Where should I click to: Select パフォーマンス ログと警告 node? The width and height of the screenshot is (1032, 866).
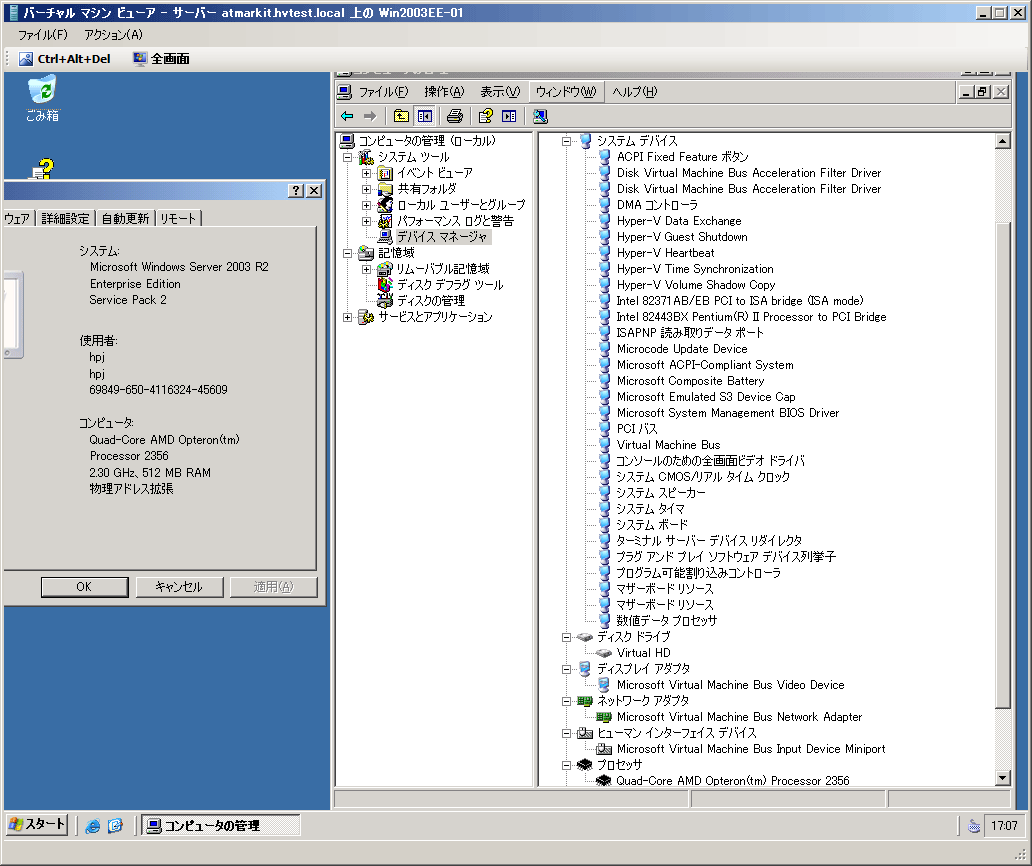pos(455,221)
